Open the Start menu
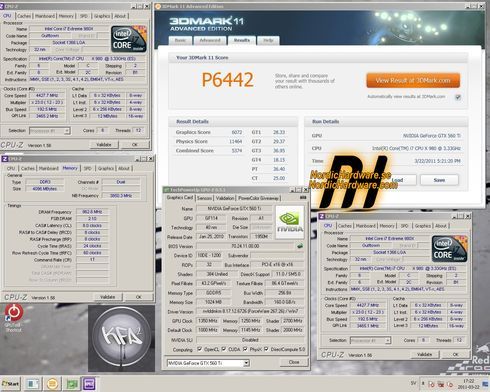Screen dimensions: 490x392 pos(11,383)
